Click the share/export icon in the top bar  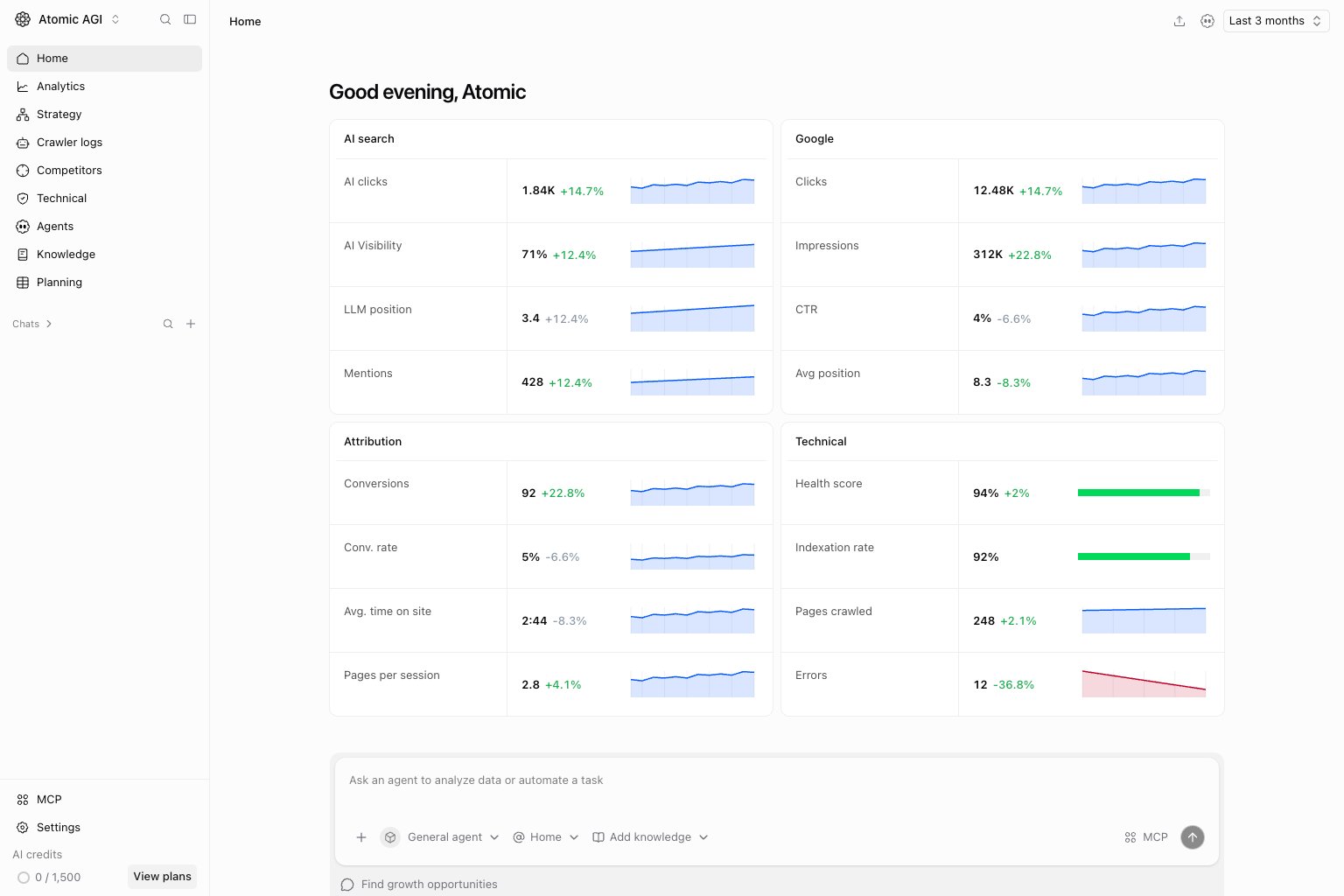point(1179,21)
